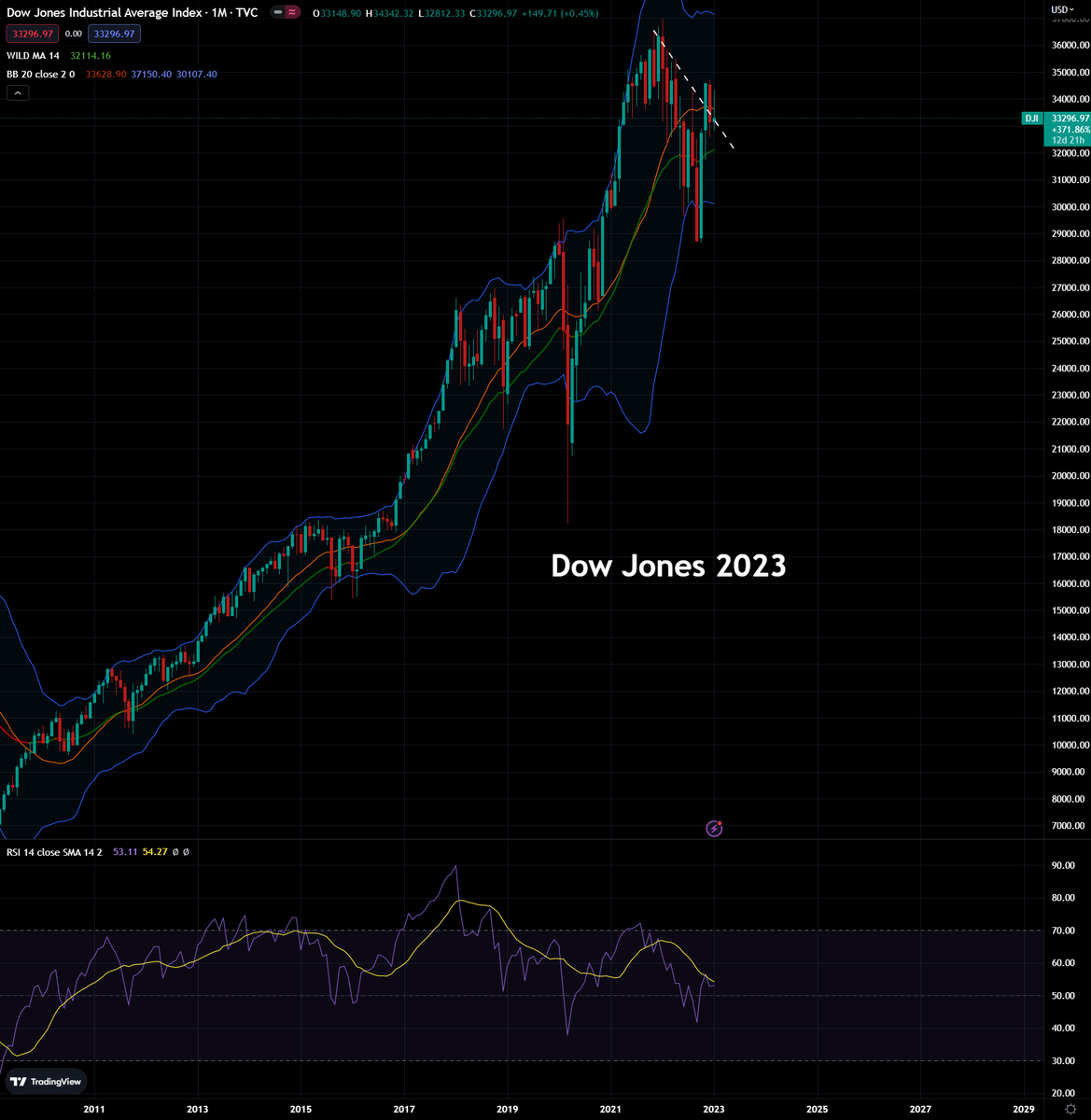Image resolution: width=1091 pixels, height=1120 pixels.
Task: Click the RSI 14 close SMA legend
Action: (x=53, y=851)
